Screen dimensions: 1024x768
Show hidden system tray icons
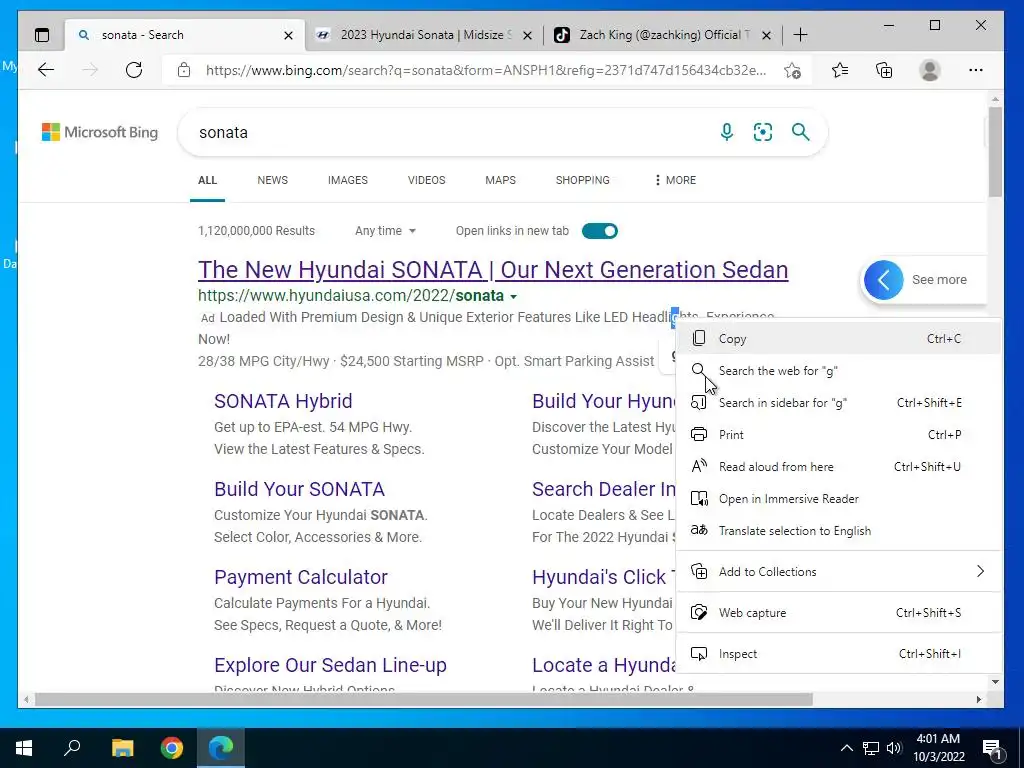coord(846,748)
